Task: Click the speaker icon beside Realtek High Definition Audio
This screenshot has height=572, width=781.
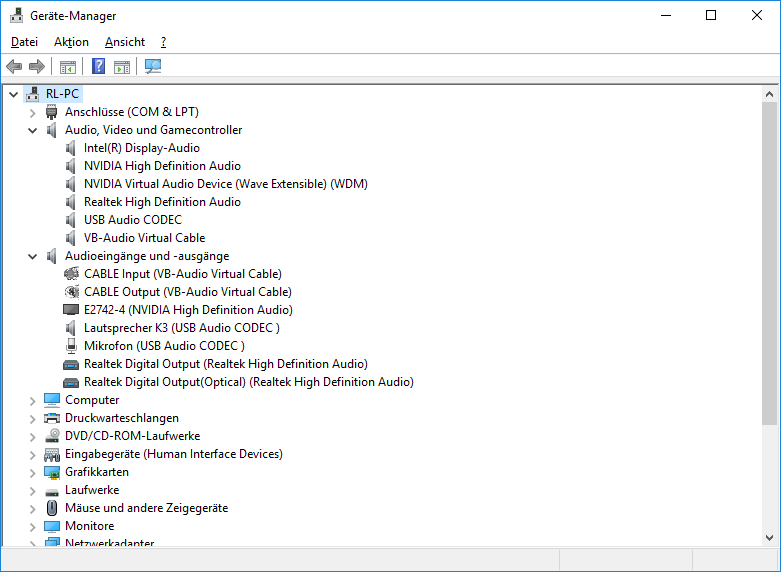Action: [71, 202]
